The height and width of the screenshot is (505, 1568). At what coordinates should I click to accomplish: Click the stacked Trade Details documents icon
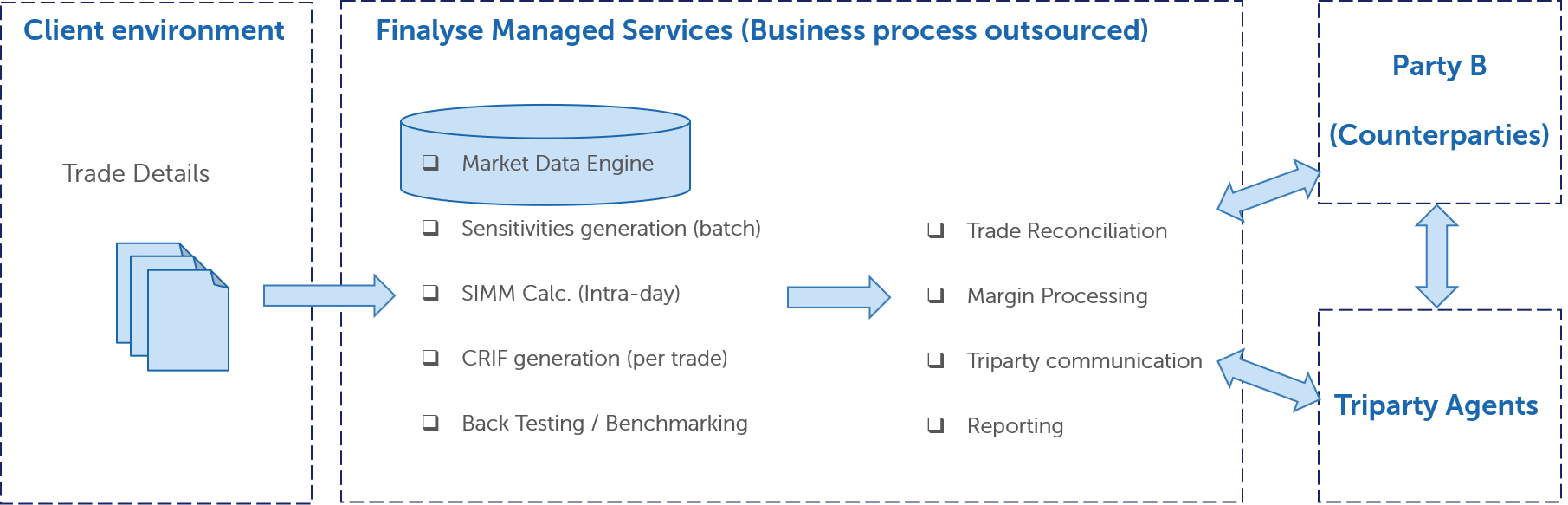[x=173, y=307]
